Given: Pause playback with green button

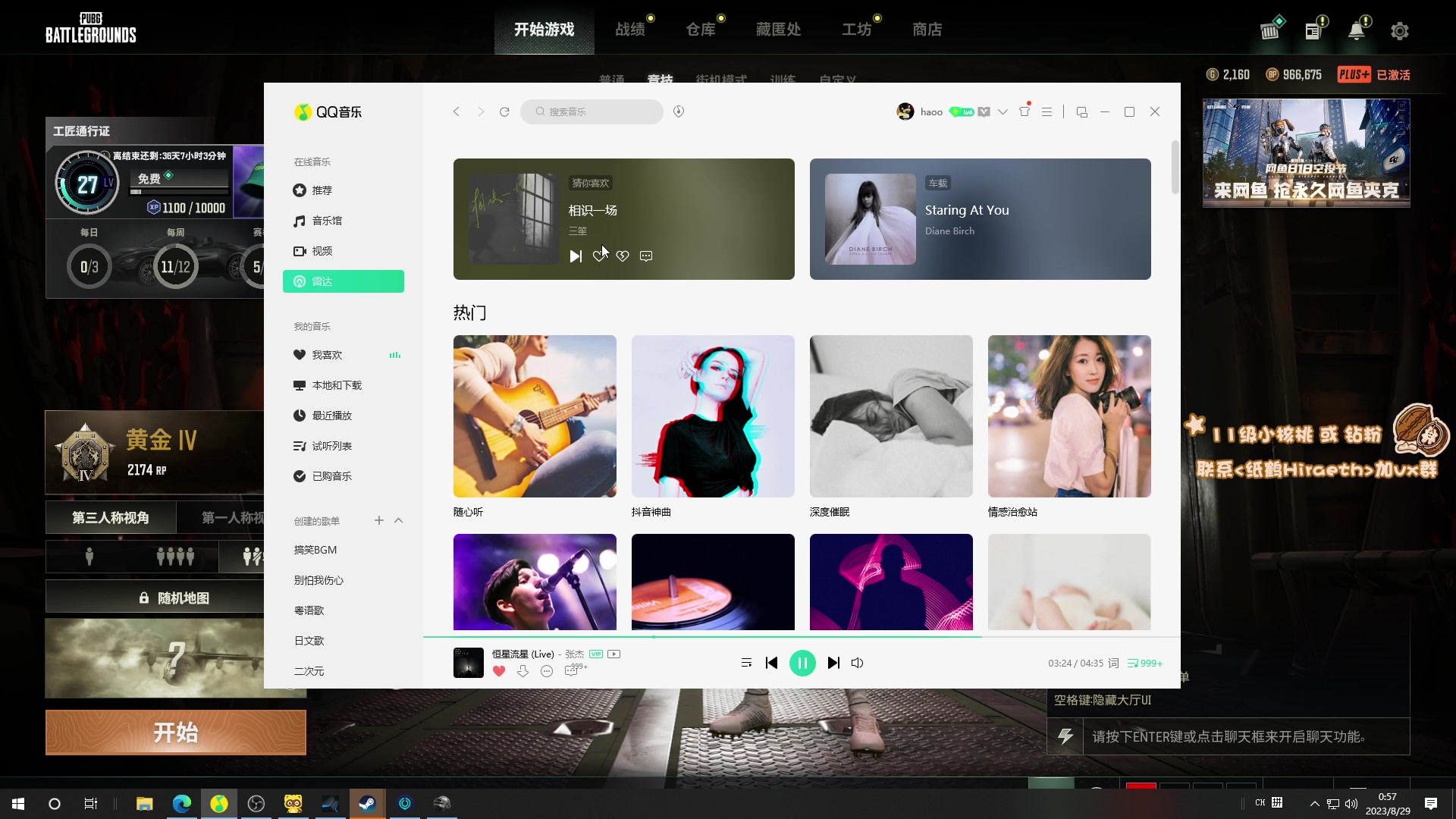Looking at the screenshot, I should tap(802, 663).
